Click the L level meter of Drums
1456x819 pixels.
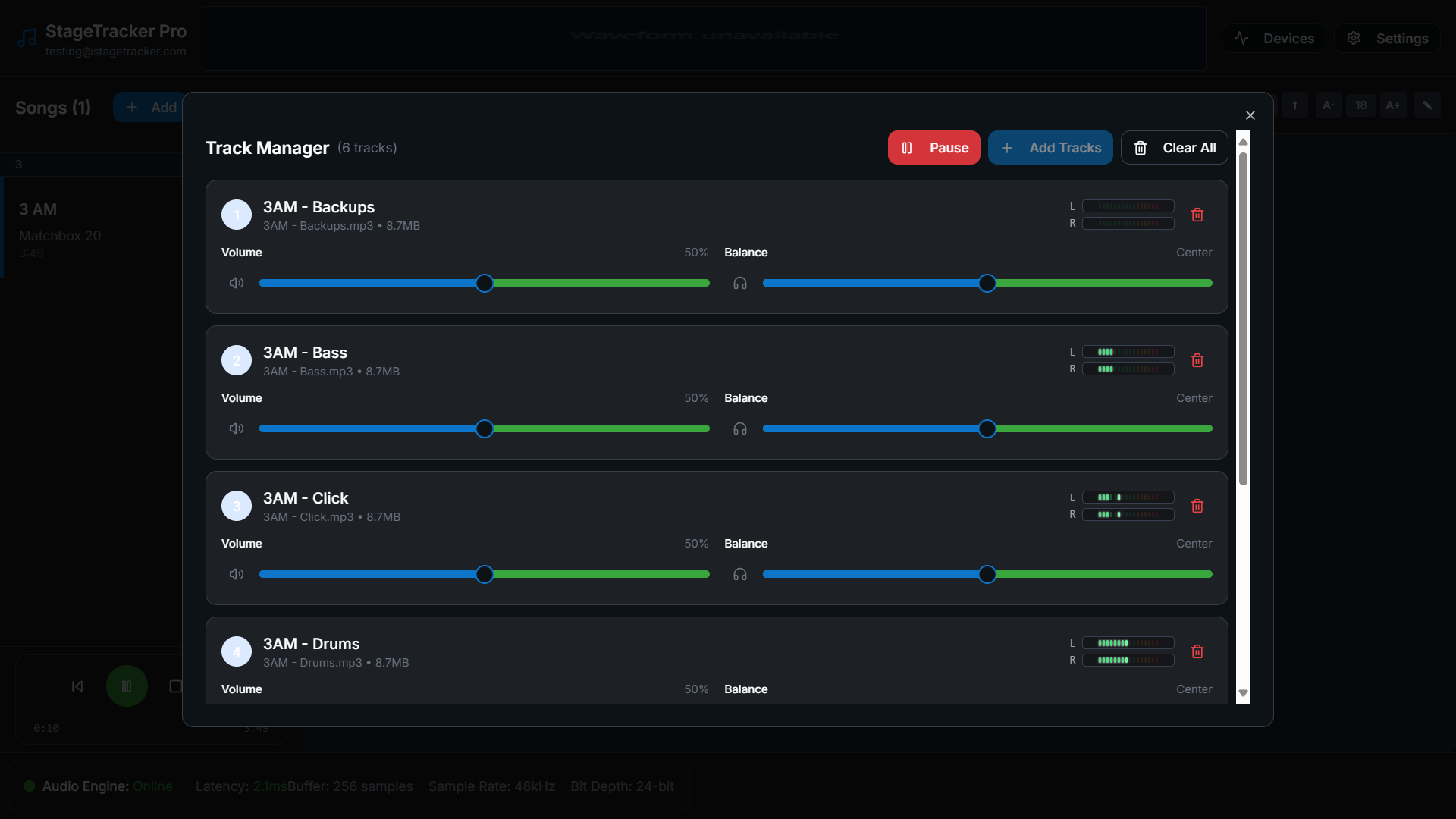1128,643
